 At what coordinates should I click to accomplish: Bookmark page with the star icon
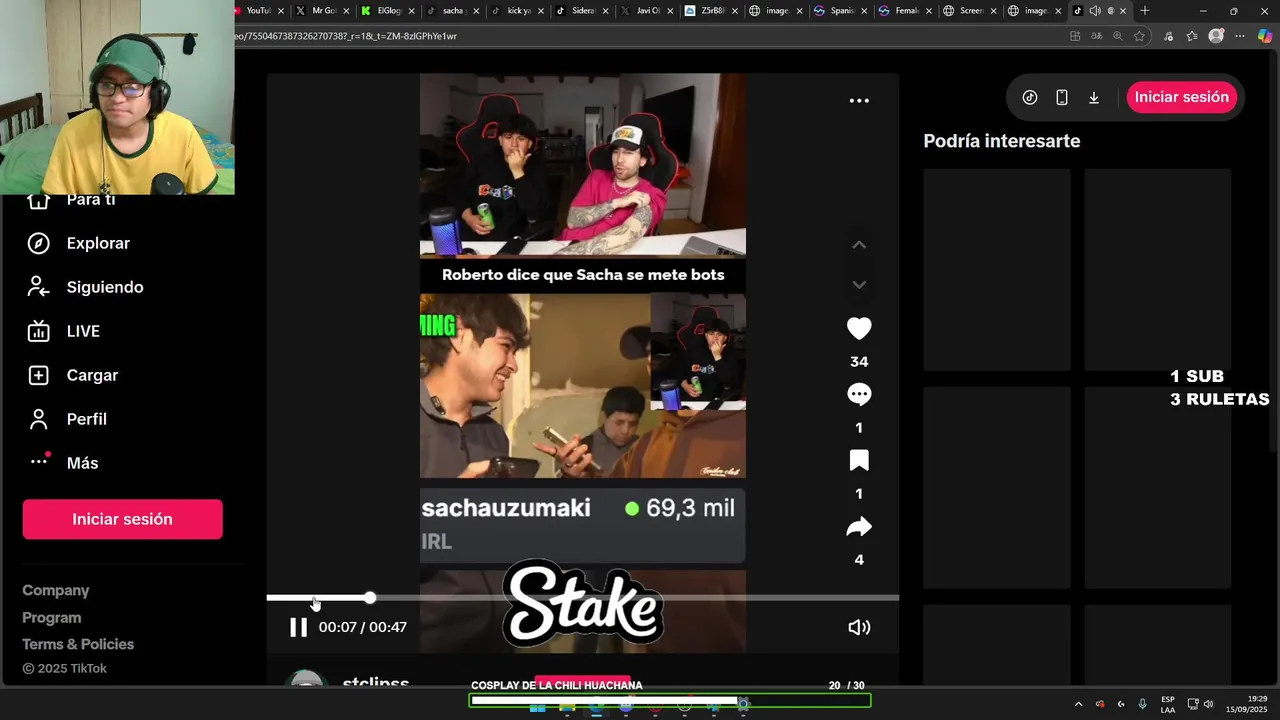pyautogui.click(x=1139, y=36)
